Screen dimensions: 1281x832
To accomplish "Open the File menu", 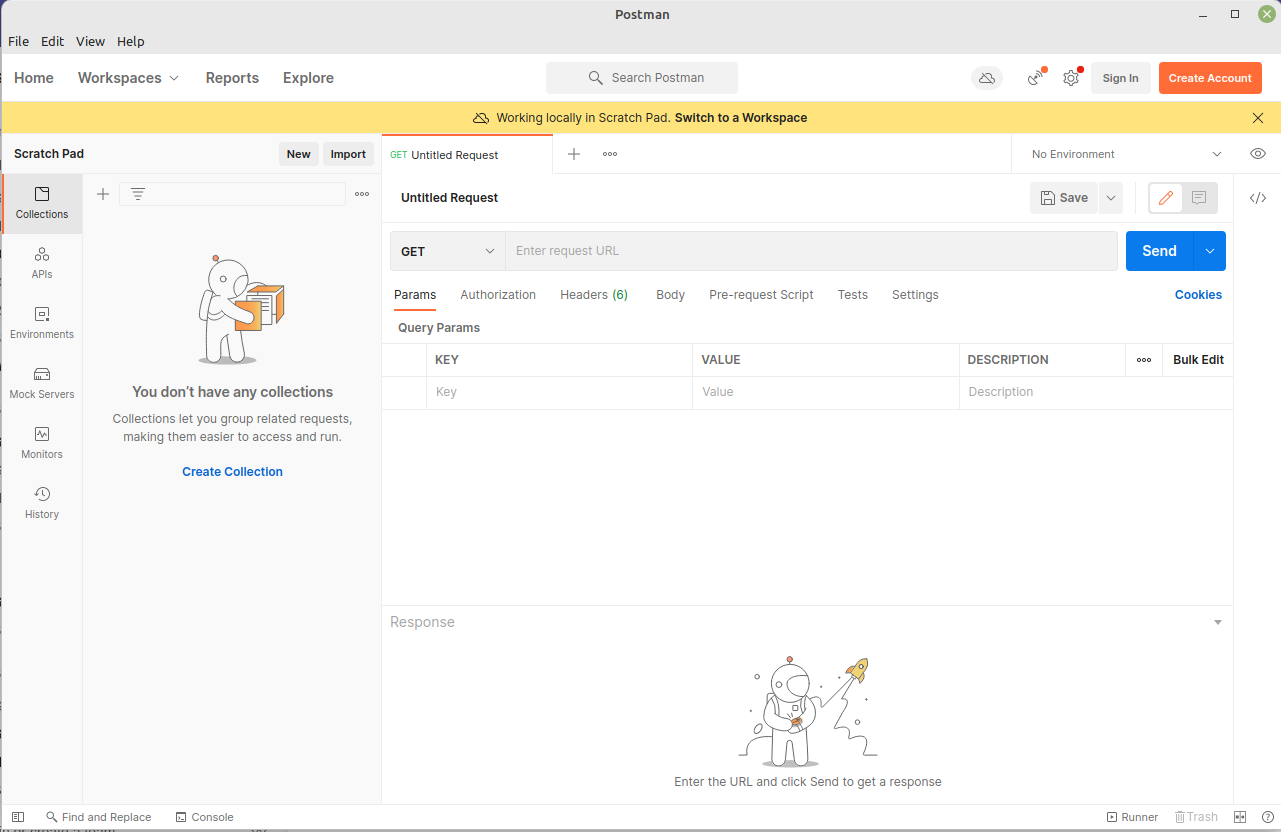I will [18, 41].
